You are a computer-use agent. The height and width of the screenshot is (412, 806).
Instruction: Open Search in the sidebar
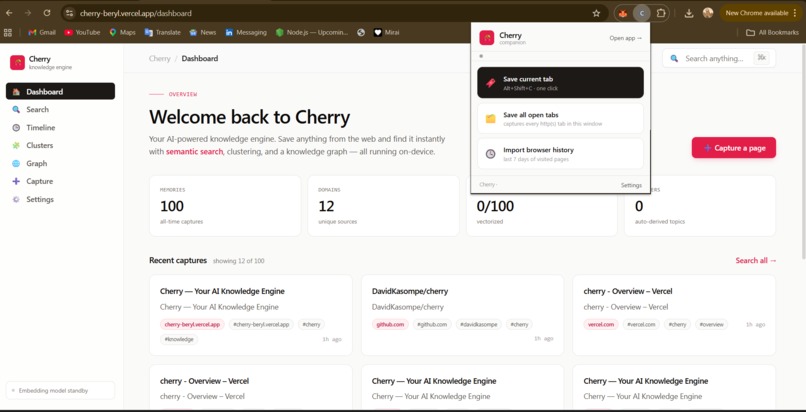60,109
